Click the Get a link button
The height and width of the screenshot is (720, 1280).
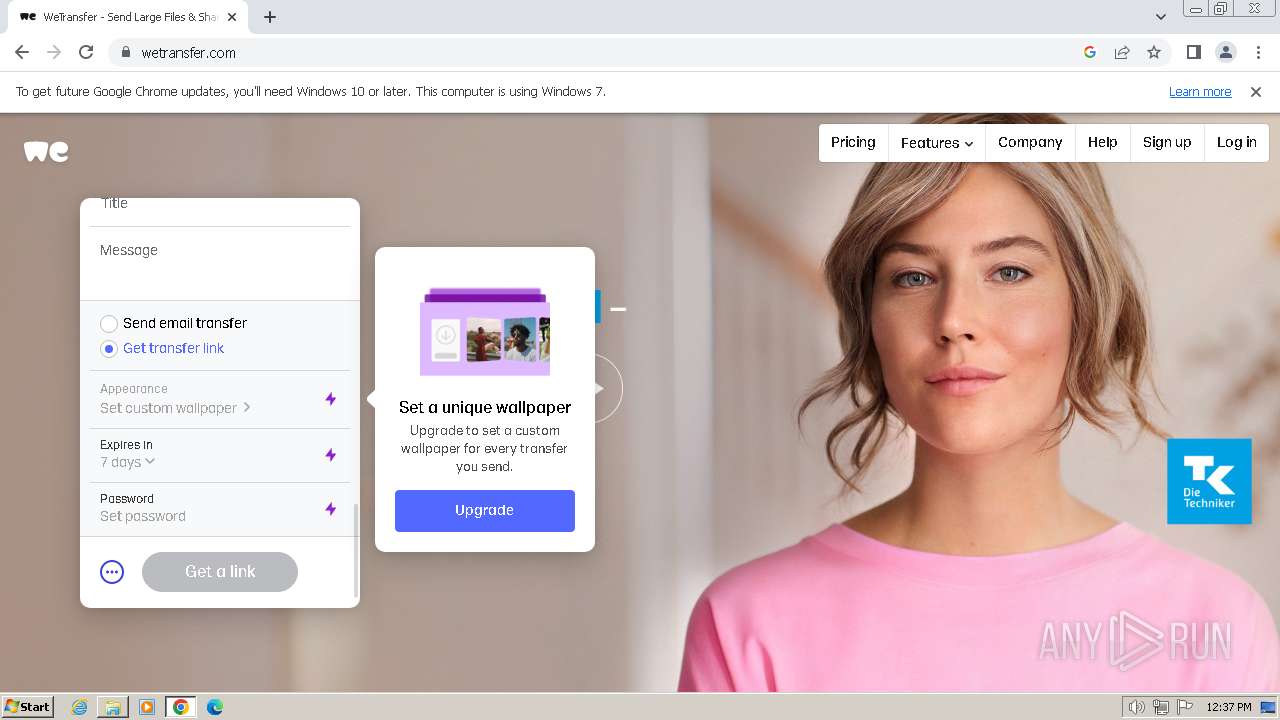click(220, 572)
